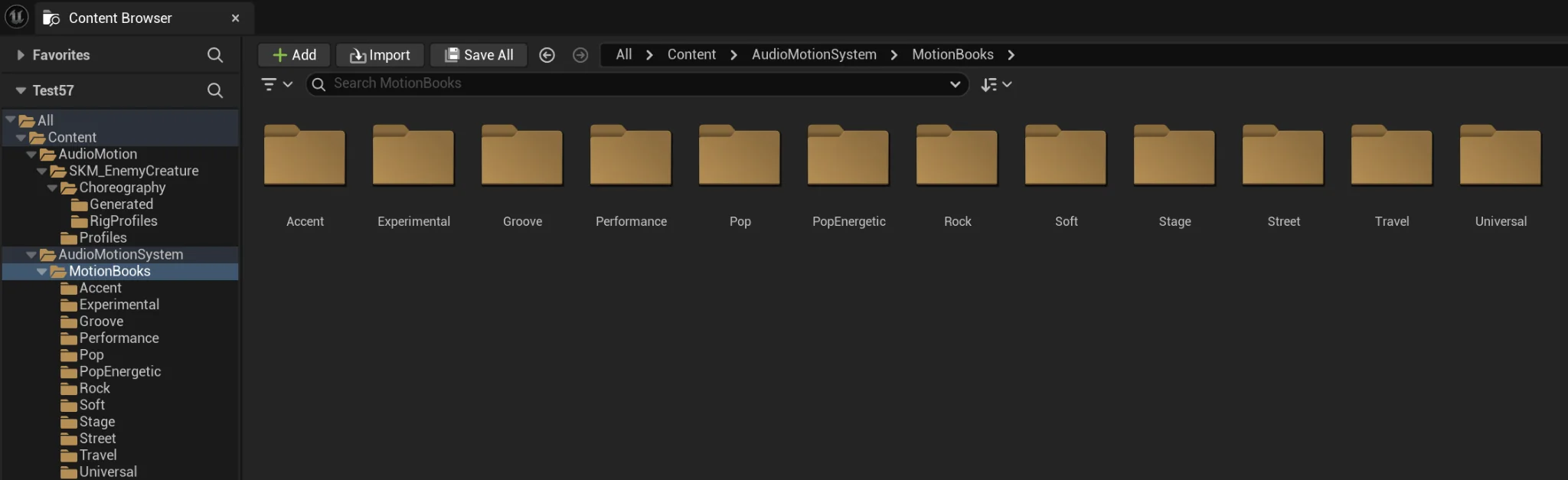1568x480 pixels.
Task: Select Performance in the folder tree
Action: (119, 338)
